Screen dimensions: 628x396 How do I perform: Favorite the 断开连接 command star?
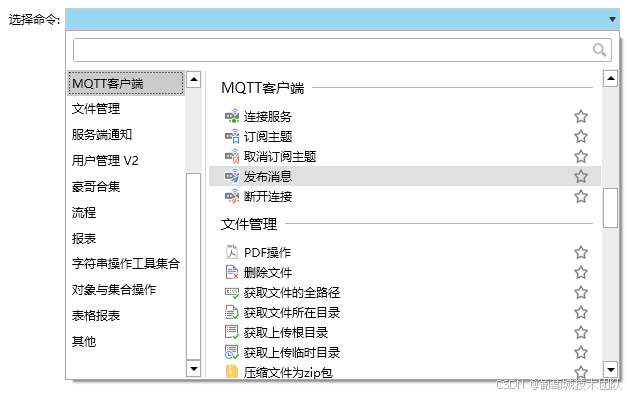[x=581, y=197]
